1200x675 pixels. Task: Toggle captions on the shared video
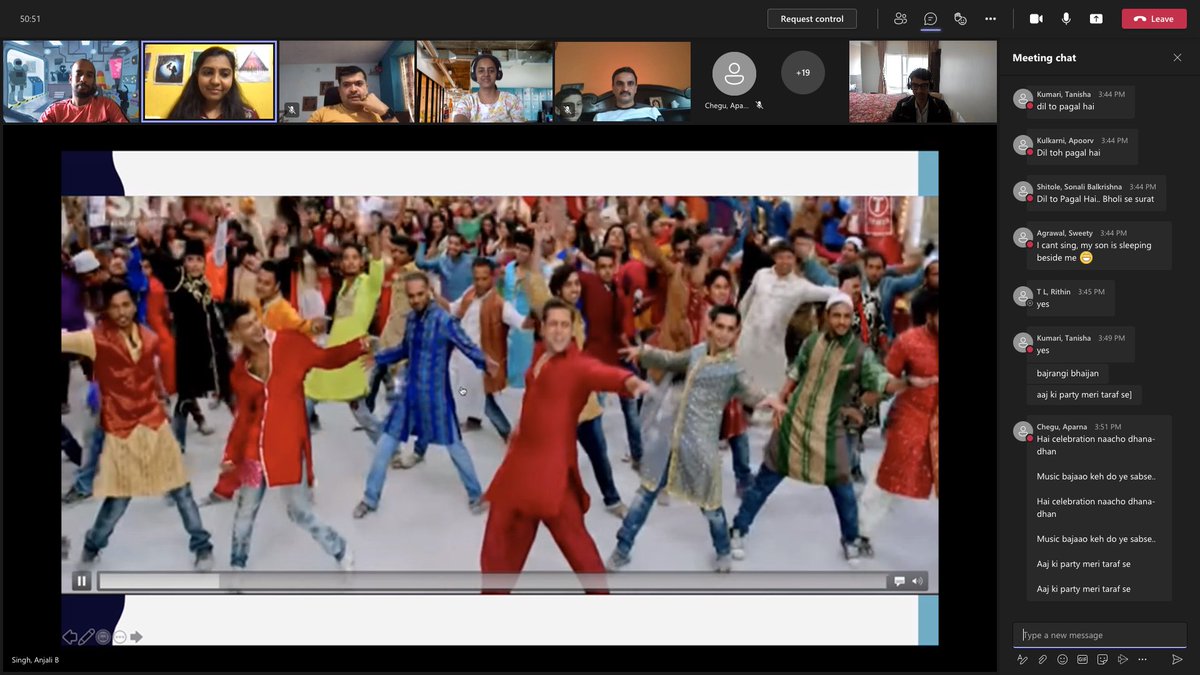click(x=899, y=581)
